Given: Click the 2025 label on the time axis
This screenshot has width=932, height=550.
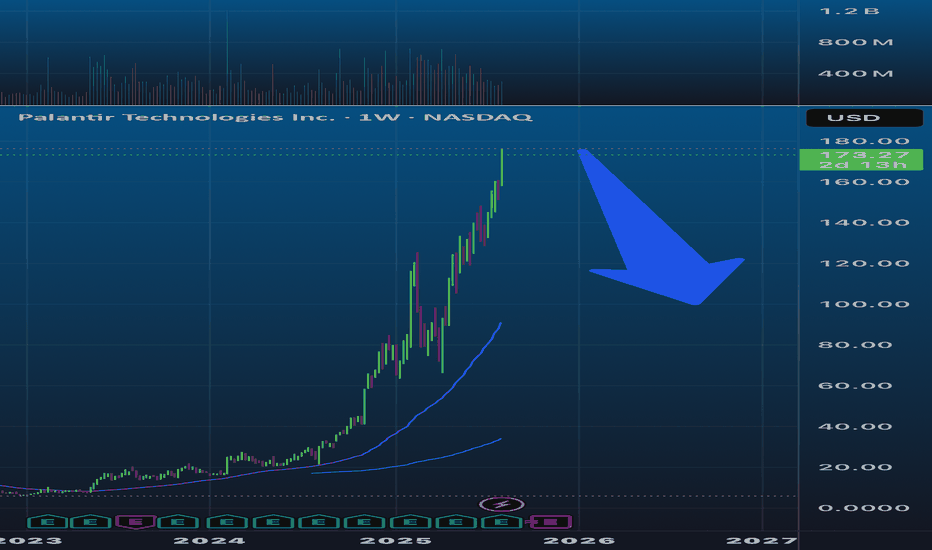Looking at the screenshot, I should (x=396, y=540).
